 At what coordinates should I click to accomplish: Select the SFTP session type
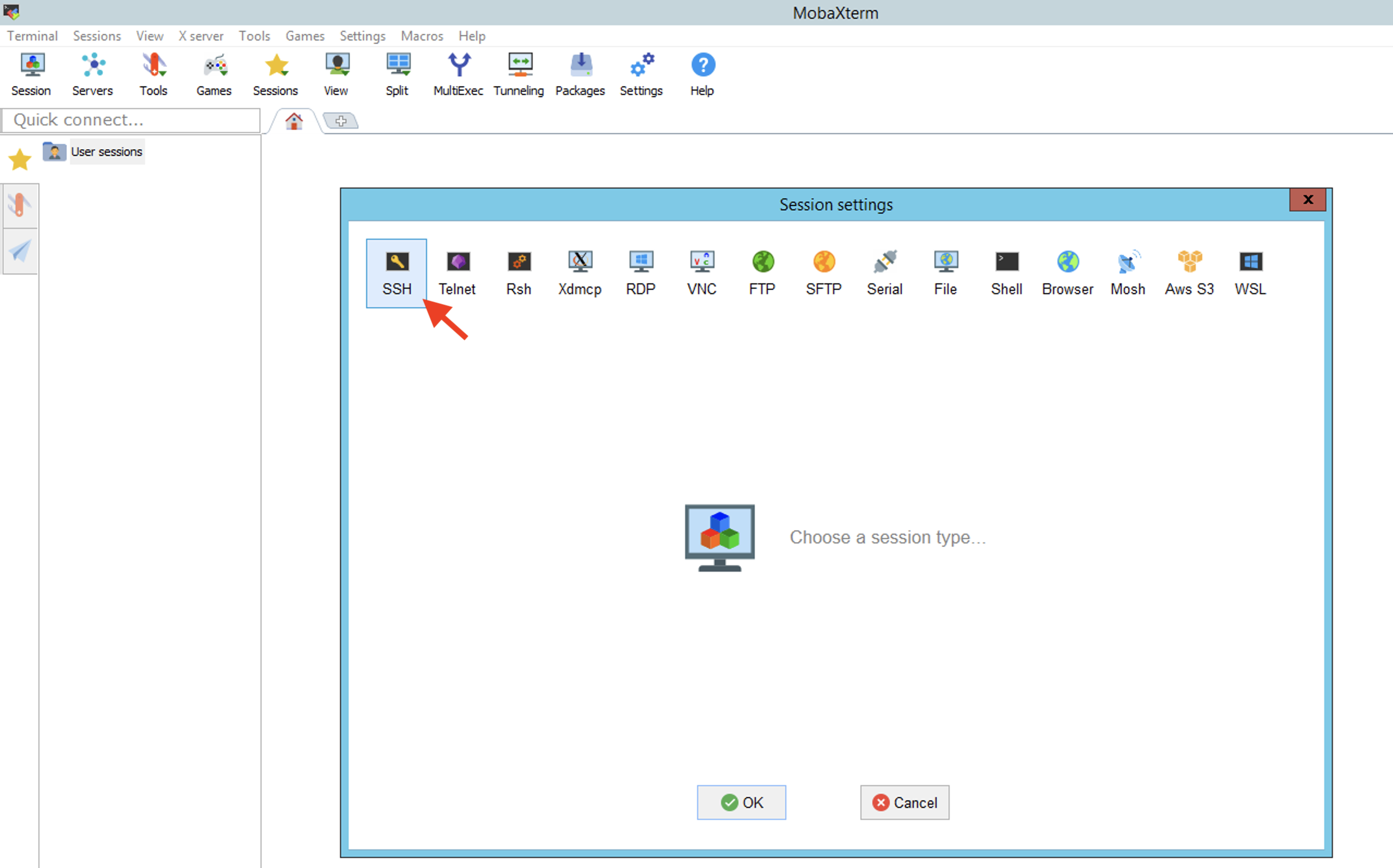tap(823, 273)
